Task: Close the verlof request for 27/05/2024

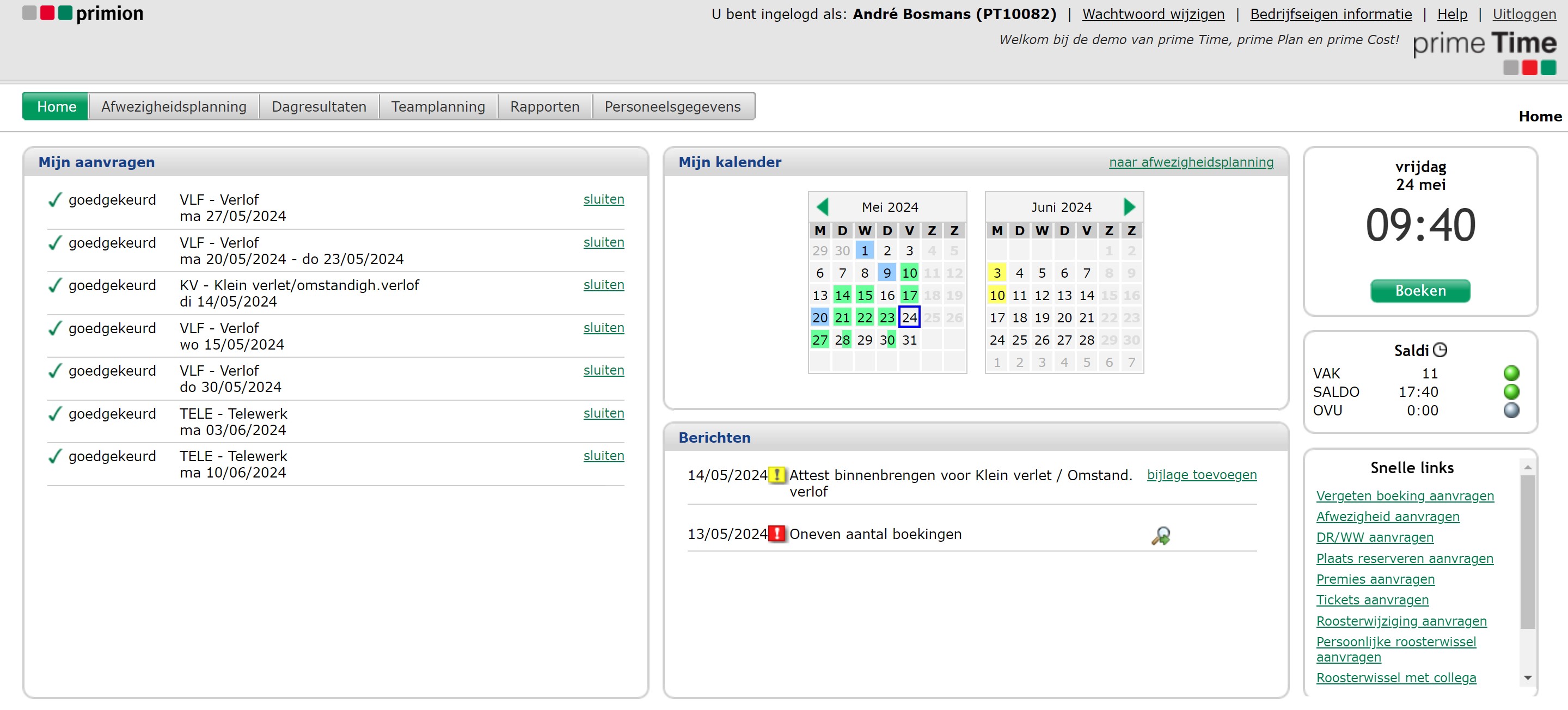Action: 603,199
